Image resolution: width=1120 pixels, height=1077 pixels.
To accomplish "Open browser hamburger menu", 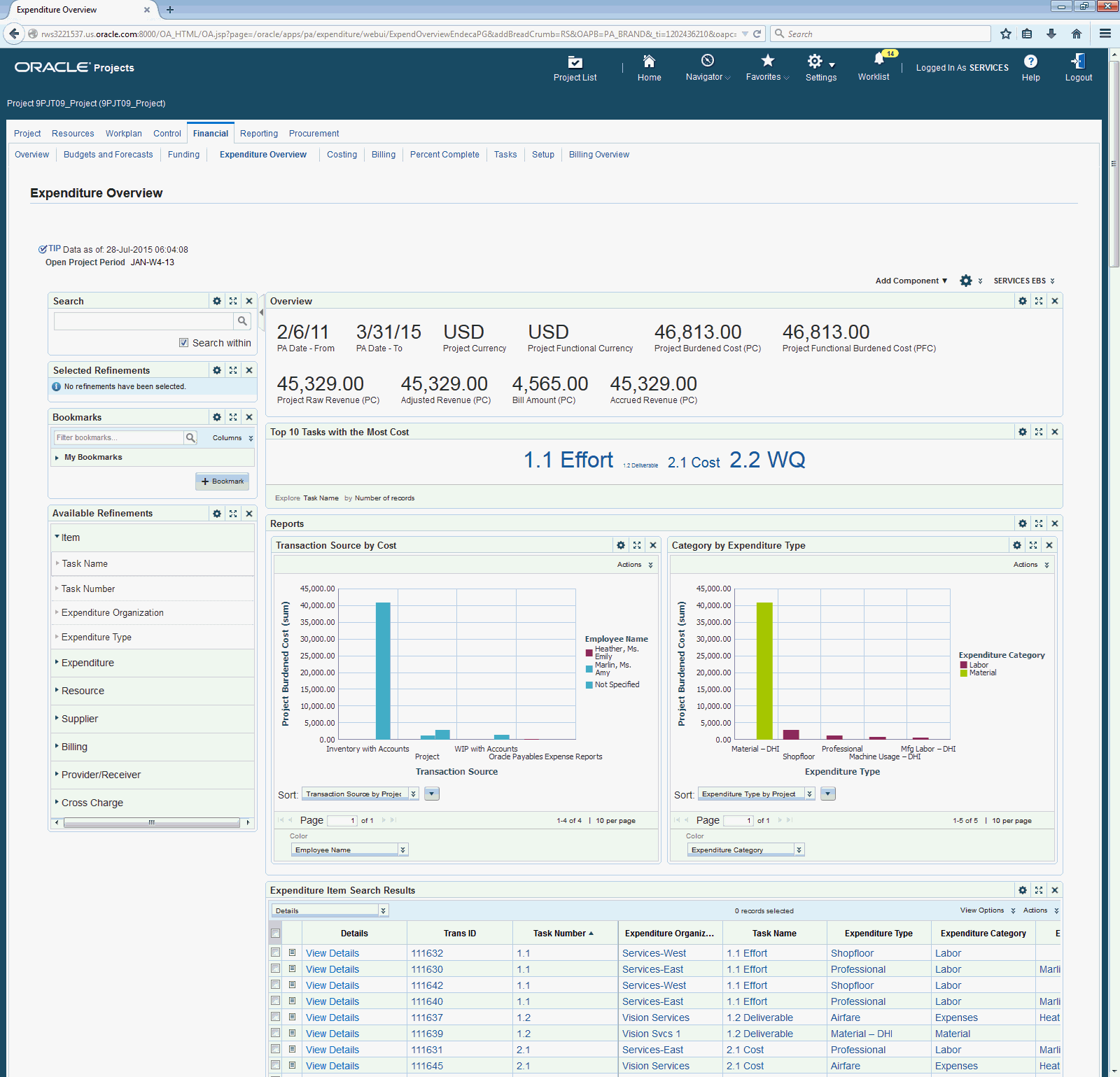I will tap(1105, 34).
